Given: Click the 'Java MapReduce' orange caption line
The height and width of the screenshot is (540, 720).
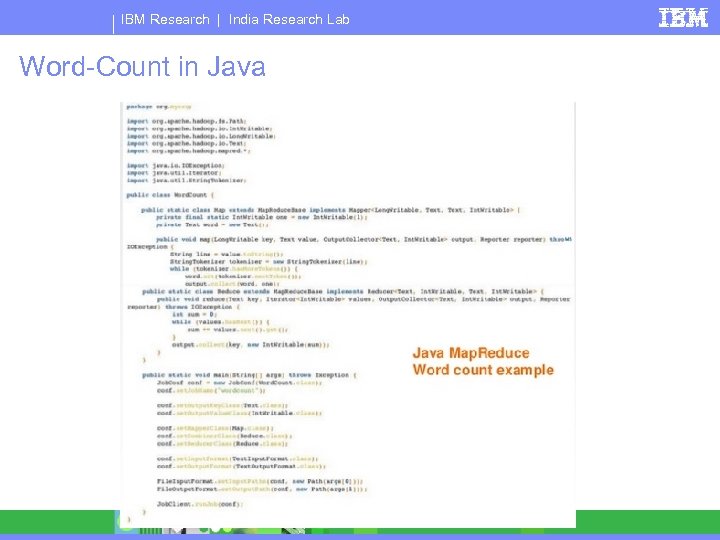Looking at the screenshot, I should pyautogui.click(x=471, y=353).
